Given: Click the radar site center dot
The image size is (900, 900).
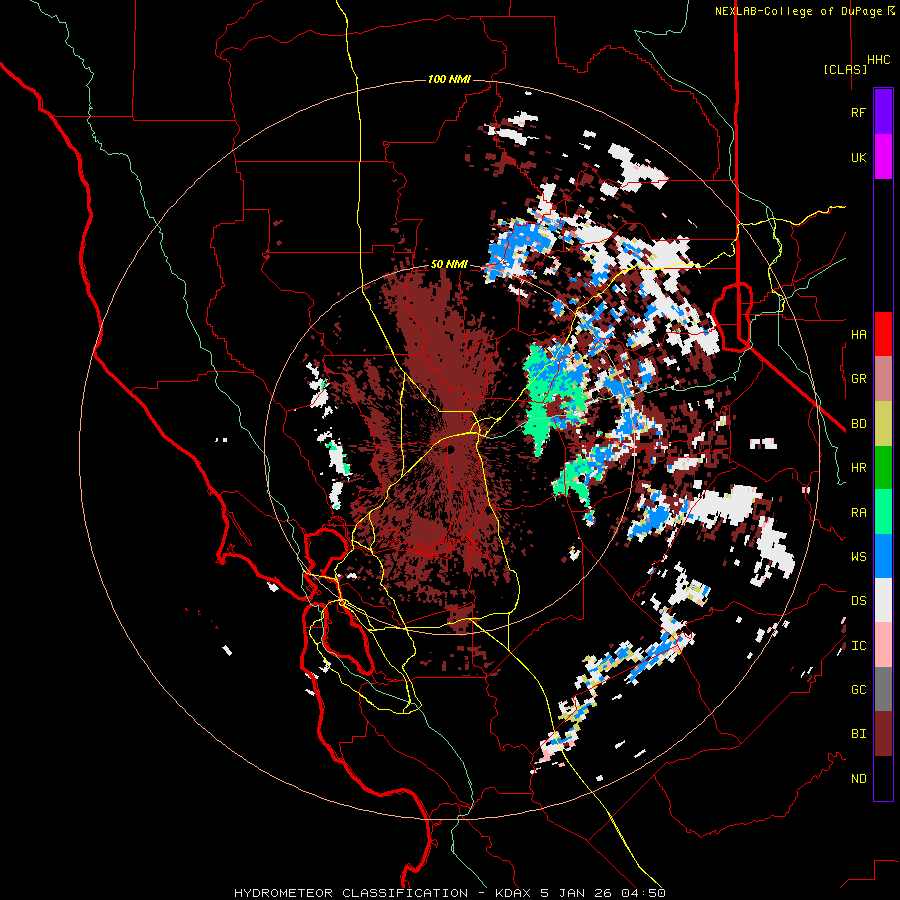Looking at the screenshot, I should [x=451, y=449].
